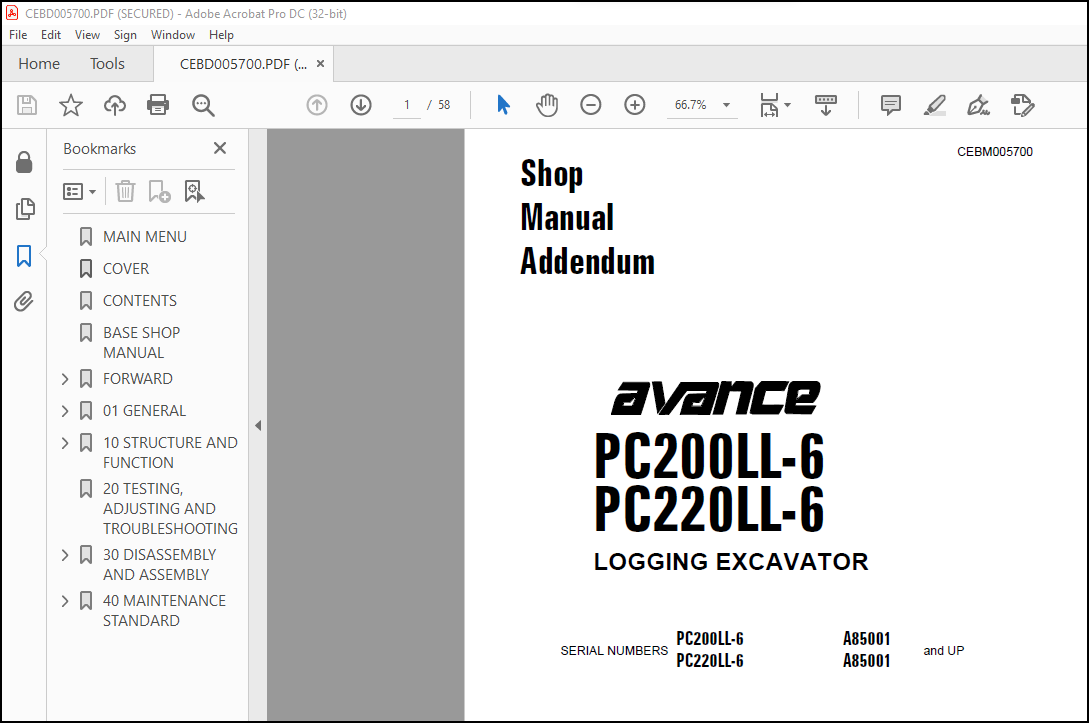This screenshot has height=723, width=1089.
Task: Select the 01 GENERAL bookmark label
Action: pos(144,410)
